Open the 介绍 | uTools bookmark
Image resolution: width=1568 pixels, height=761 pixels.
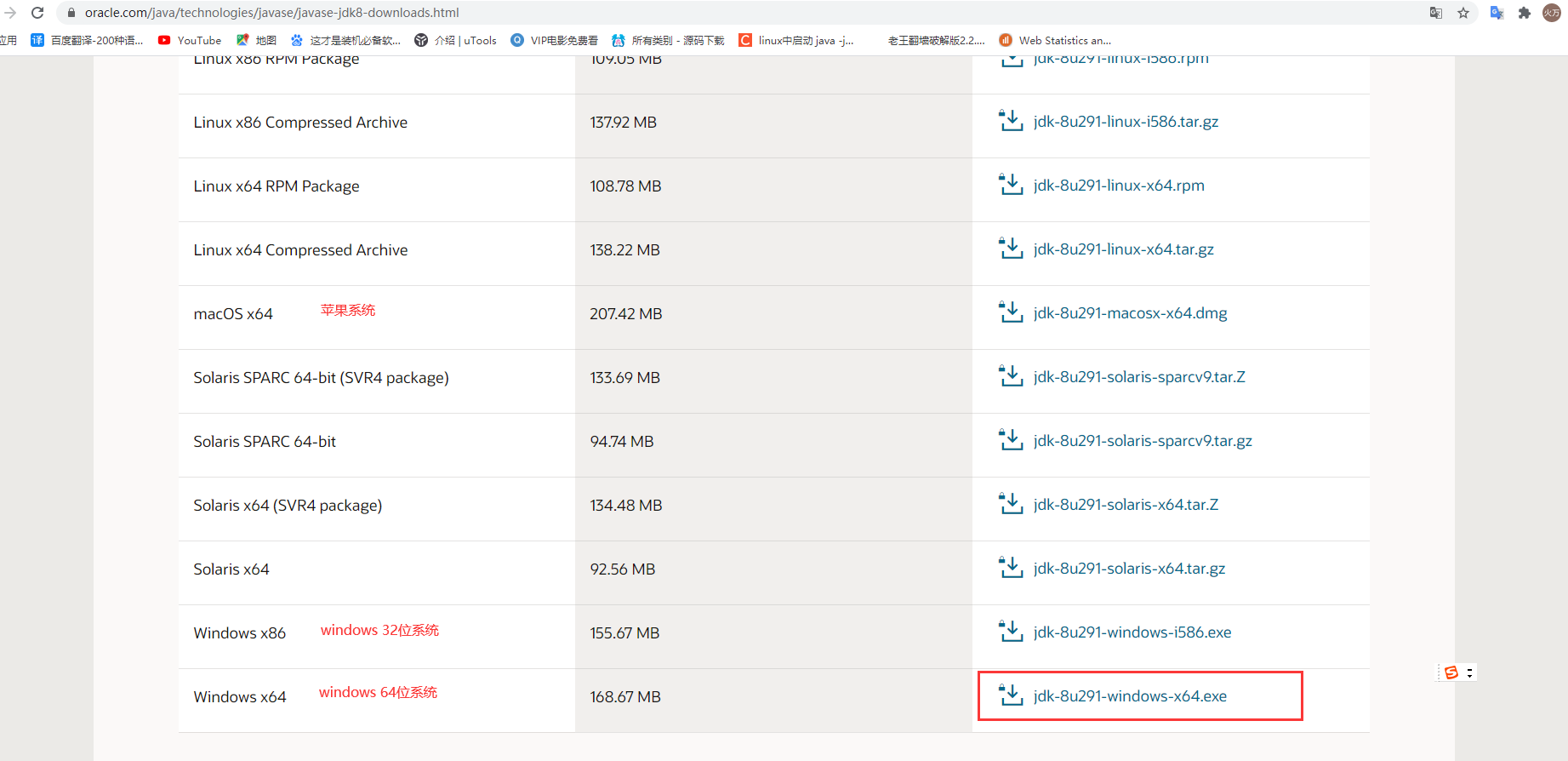coord(456,40)
